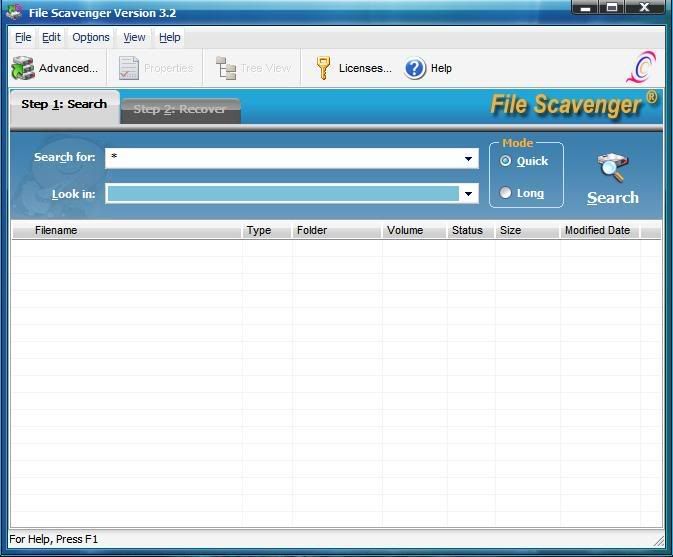Close the File Scavenger window

click(644, 7)
